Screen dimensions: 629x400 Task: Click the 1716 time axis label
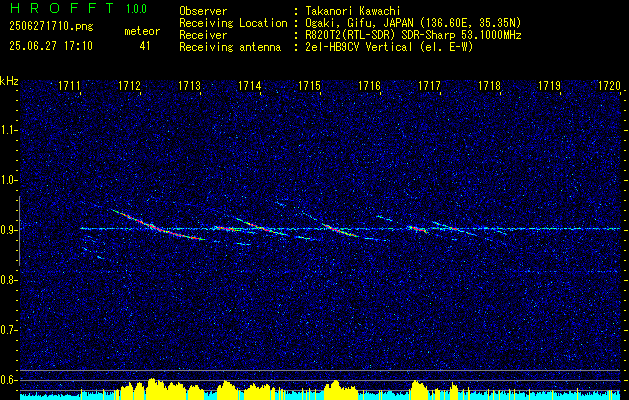click(369, 85)
